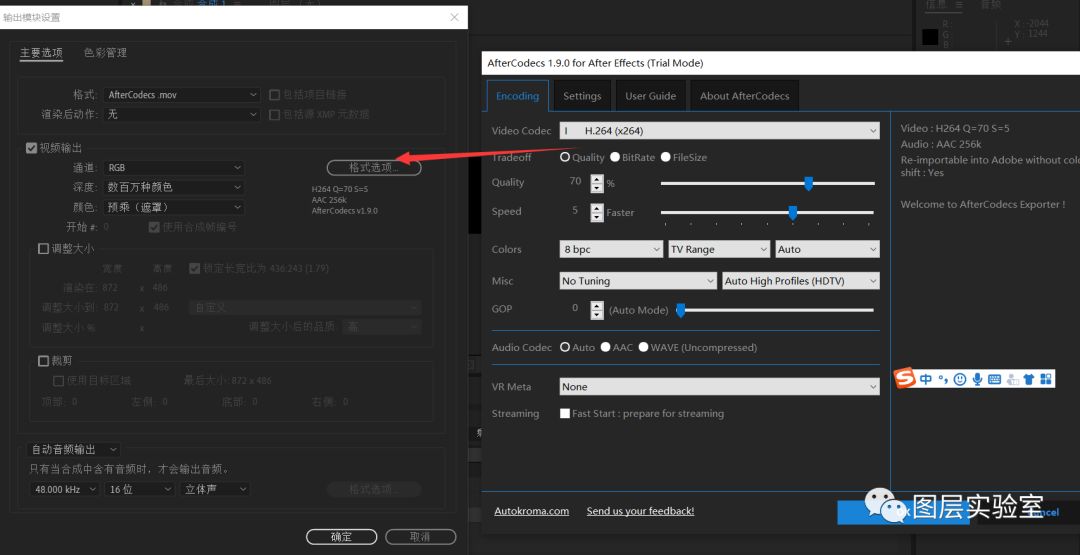Select the Quality tradeoff radio button
This screenshot has width=1080, height=555.
pos(565,157)
